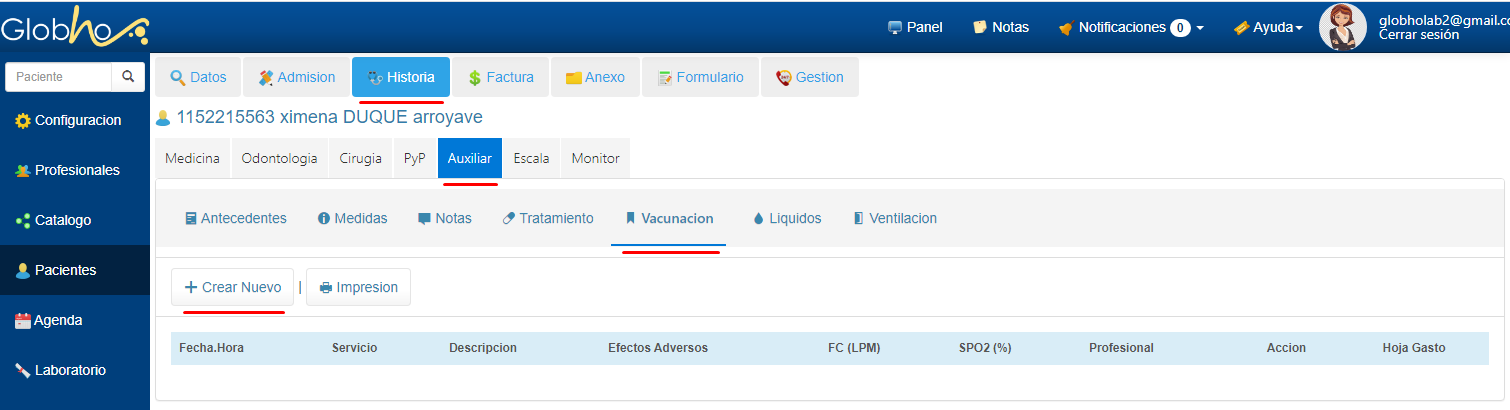This screenshot has width=1510, height=410.
Task: Select the Liquidos sub-tab
Action: point(787,218)
